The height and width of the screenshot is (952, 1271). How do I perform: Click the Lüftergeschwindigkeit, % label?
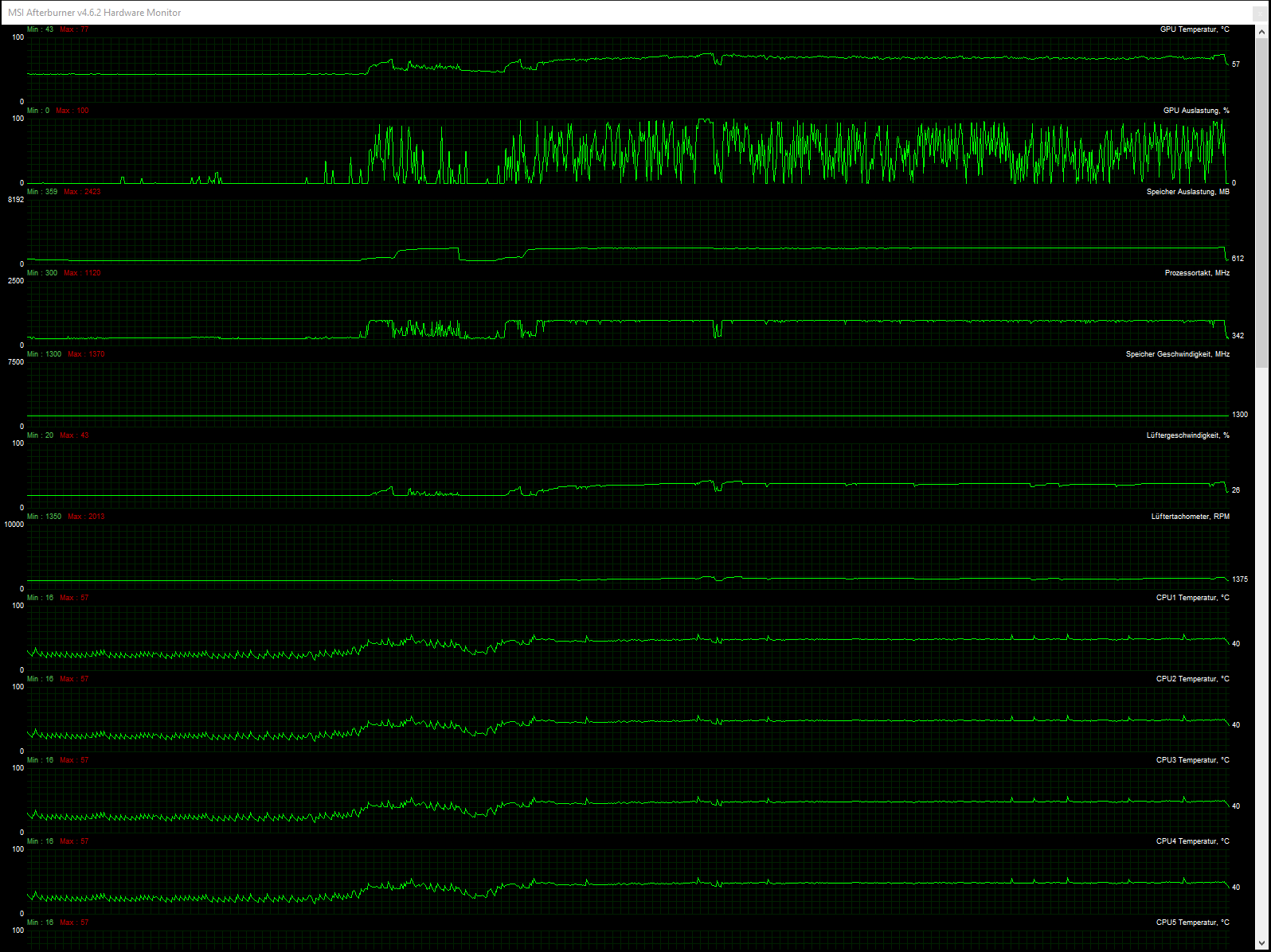(1187, 435)
